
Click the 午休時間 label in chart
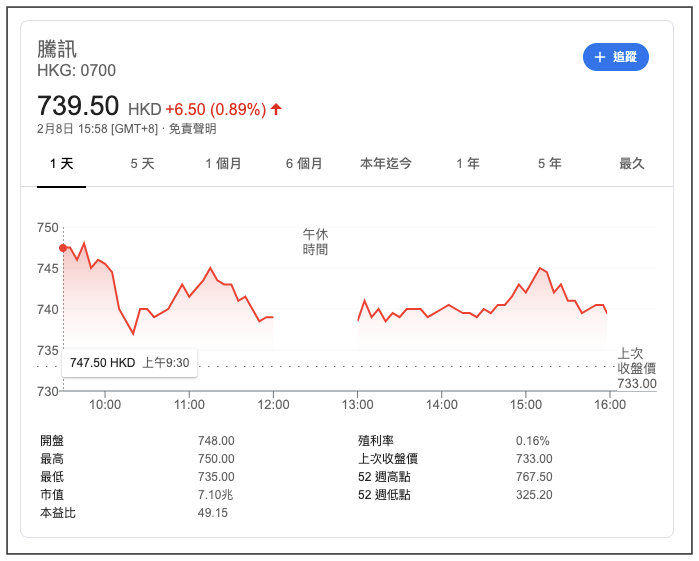[315, 241]
